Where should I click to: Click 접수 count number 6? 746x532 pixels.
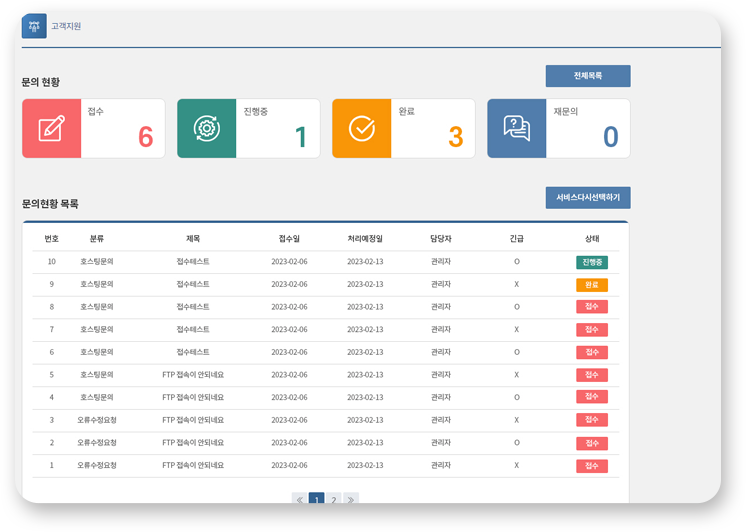[145, 137]
